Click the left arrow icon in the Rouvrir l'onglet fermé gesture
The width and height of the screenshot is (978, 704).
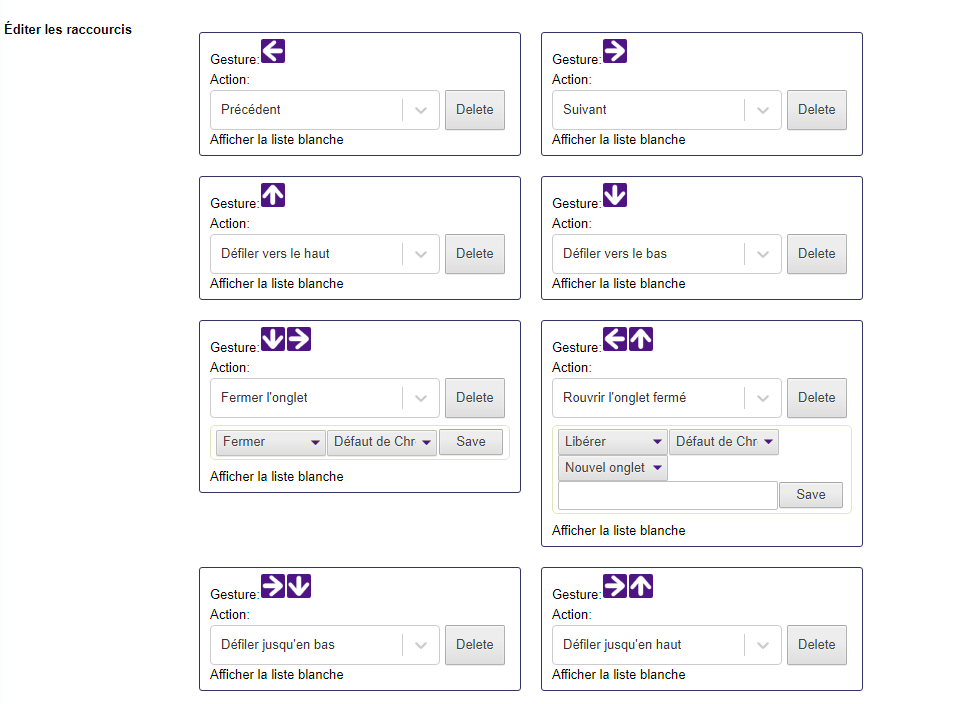coord(615,339)
